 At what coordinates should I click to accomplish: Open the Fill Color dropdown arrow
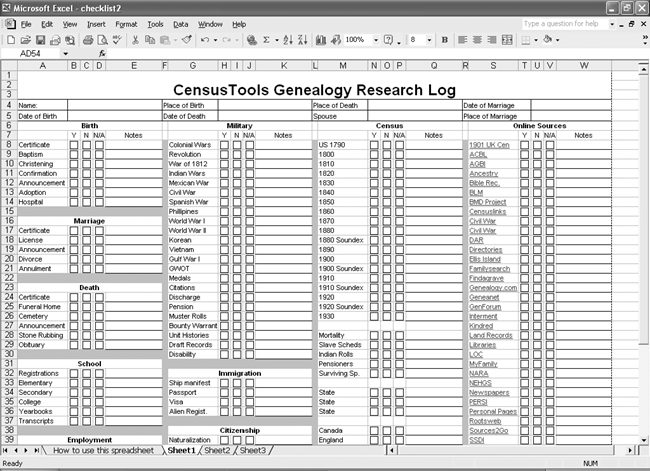(x=558, y=40)
